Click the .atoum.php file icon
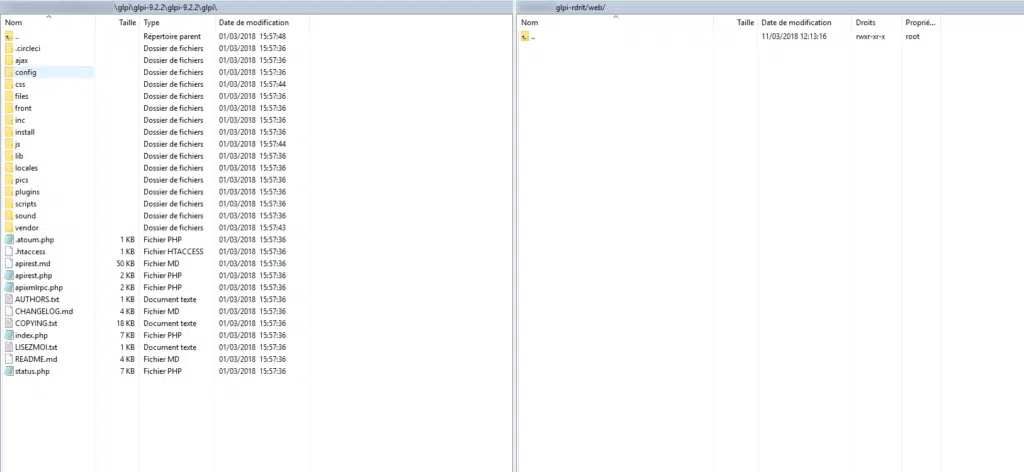This screenshot has width=1024, height=472. [8, 240]
